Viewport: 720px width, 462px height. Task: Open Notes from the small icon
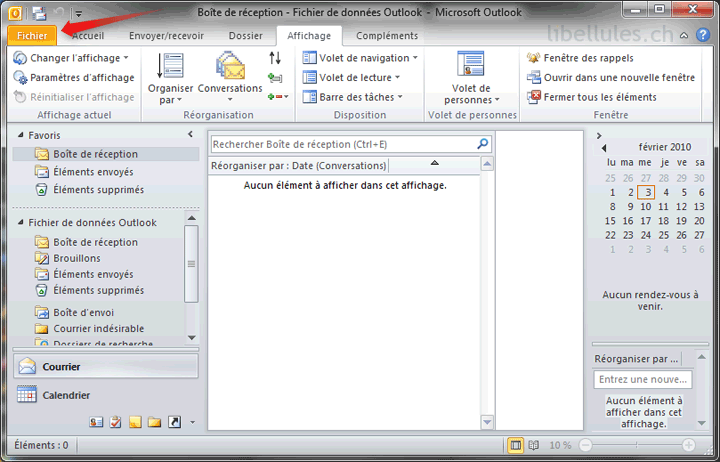click(x=135, y=422)
